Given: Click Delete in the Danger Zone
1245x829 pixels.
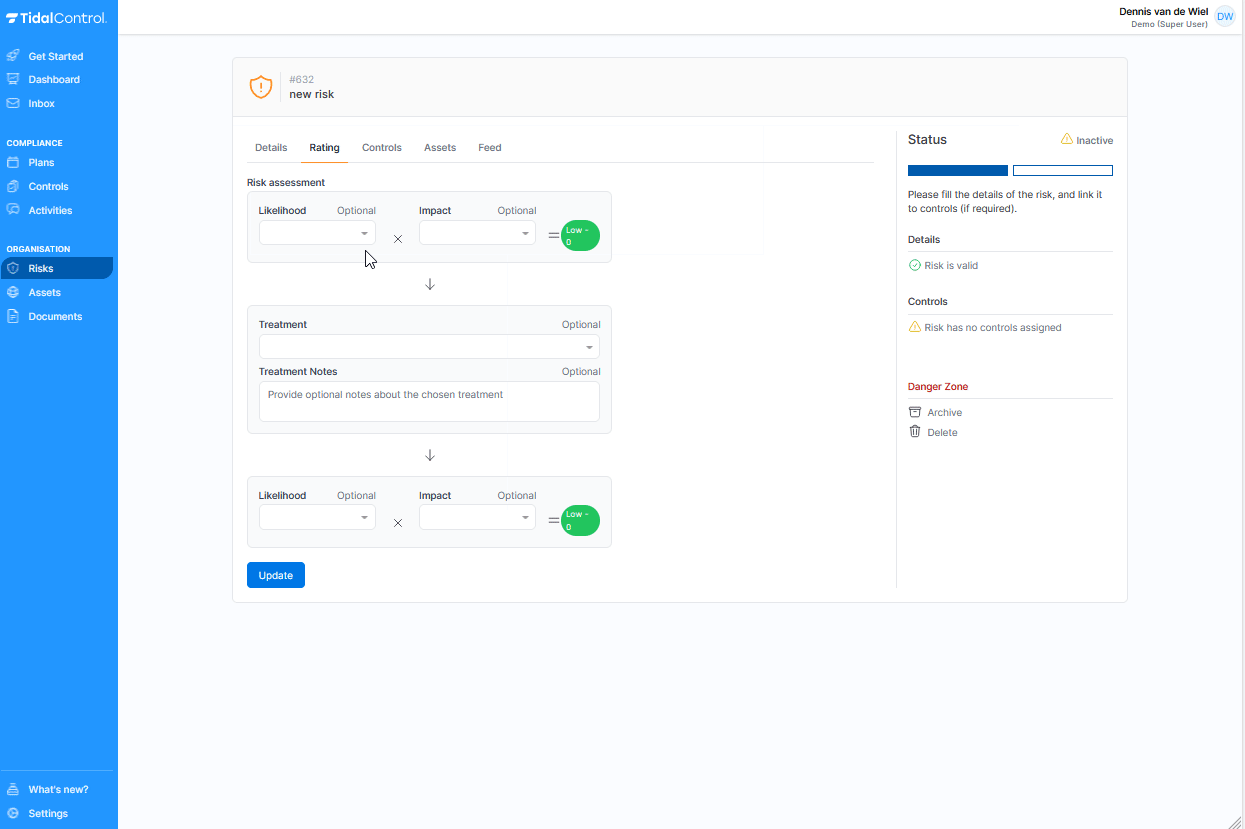Looking at the screenshot, I should [x=941, y=431].
